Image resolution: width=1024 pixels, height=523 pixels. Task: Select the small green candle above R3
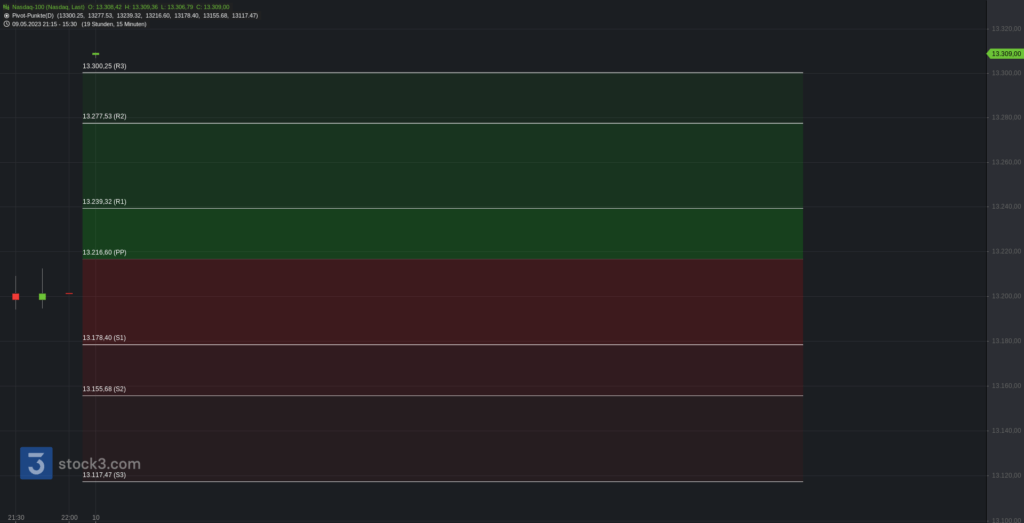coord(96,54)
